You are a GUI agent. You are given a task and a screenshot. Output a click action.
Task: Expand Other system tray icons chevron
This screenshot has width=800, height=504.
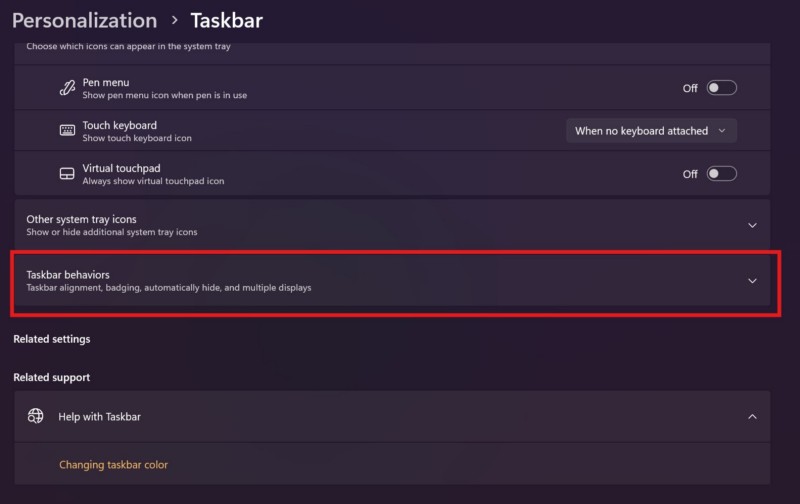[753, 225]
